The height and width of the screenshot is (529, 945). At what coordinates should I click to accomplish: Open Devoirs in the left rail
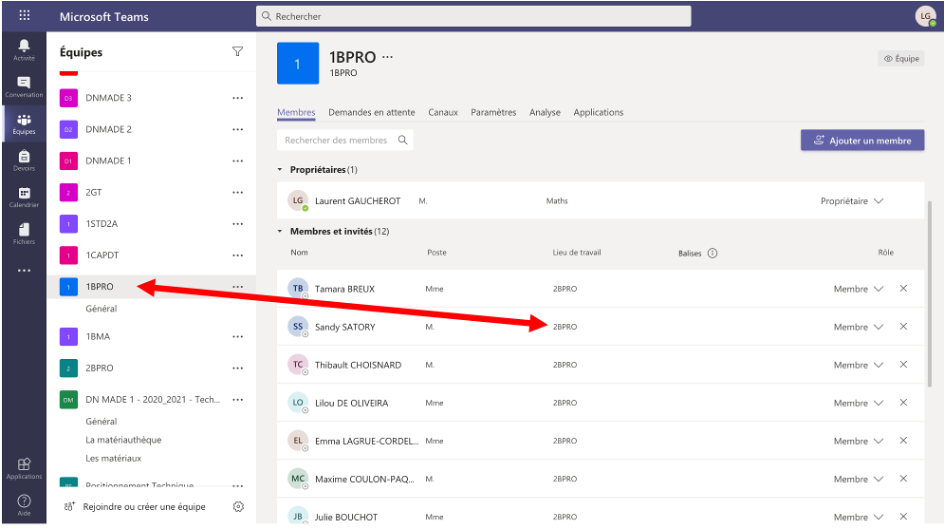[24, 160]
